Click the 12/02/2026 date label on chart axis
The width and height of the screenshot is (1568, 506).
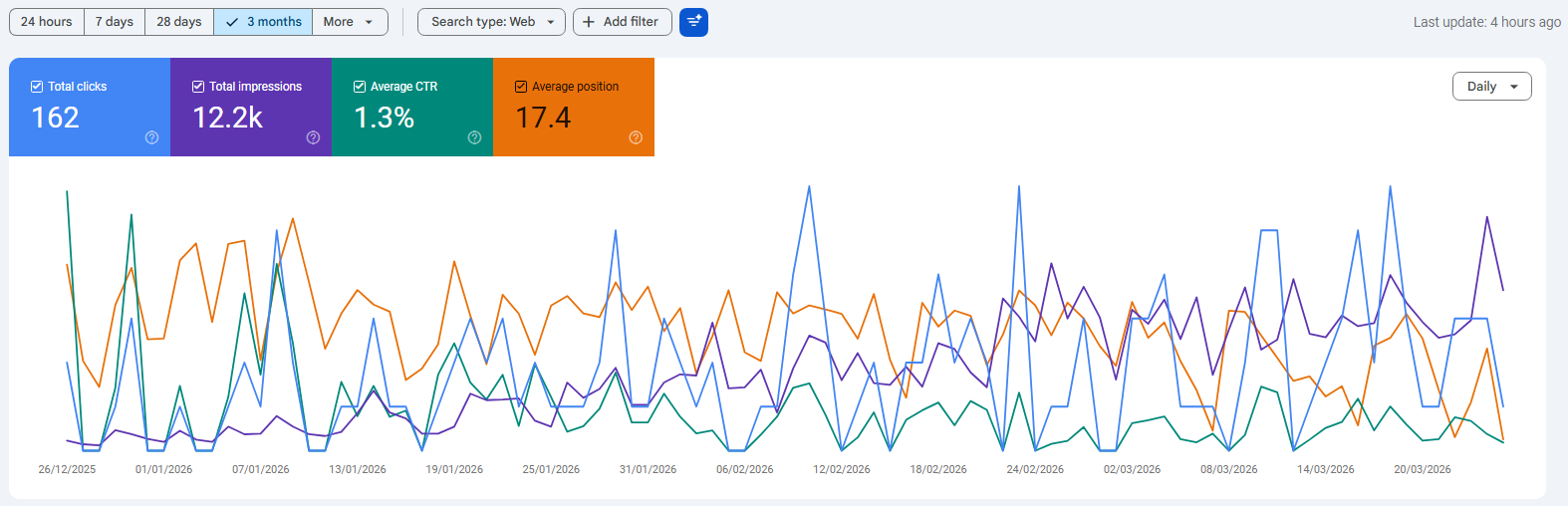click(x=841, y=469)
